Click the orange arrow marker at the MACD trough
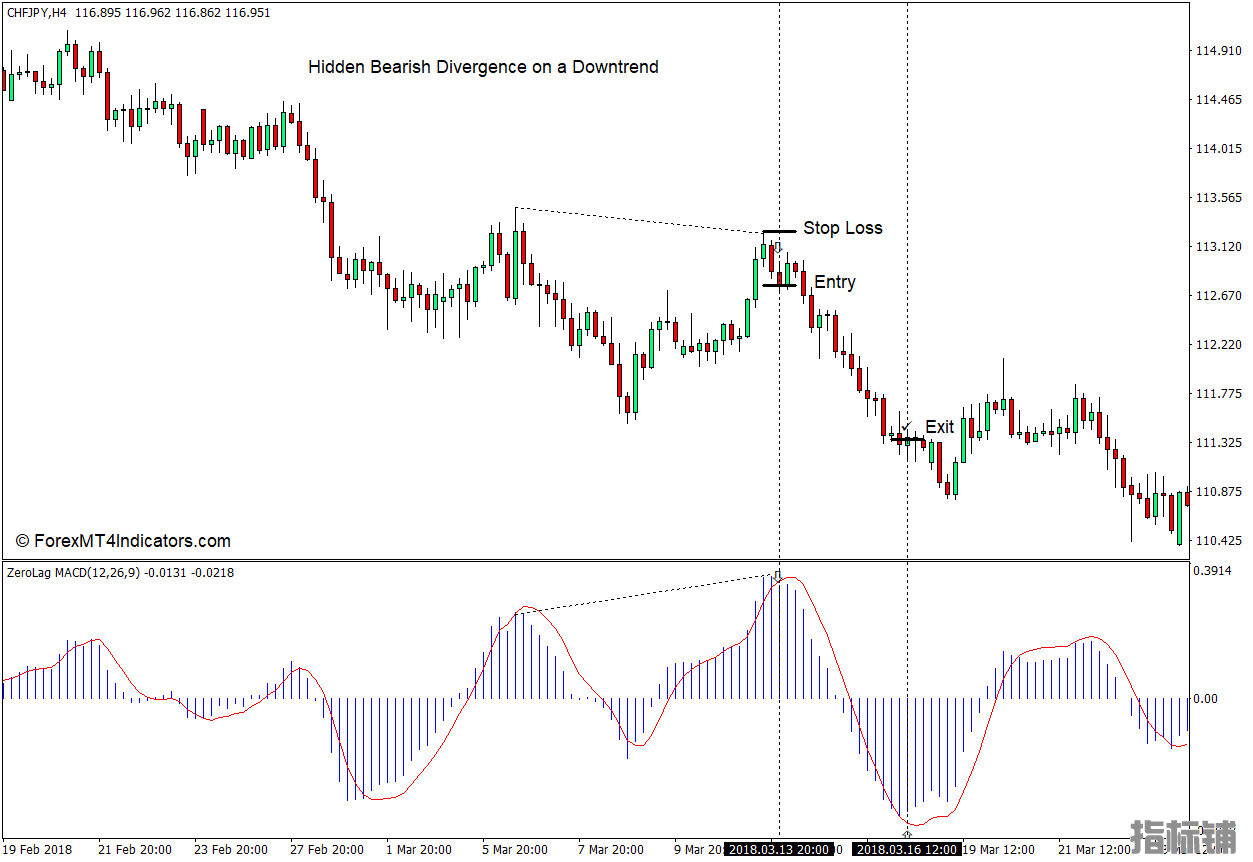The height and width of the screenshot is (862, 1253). (x=907, y=833)
